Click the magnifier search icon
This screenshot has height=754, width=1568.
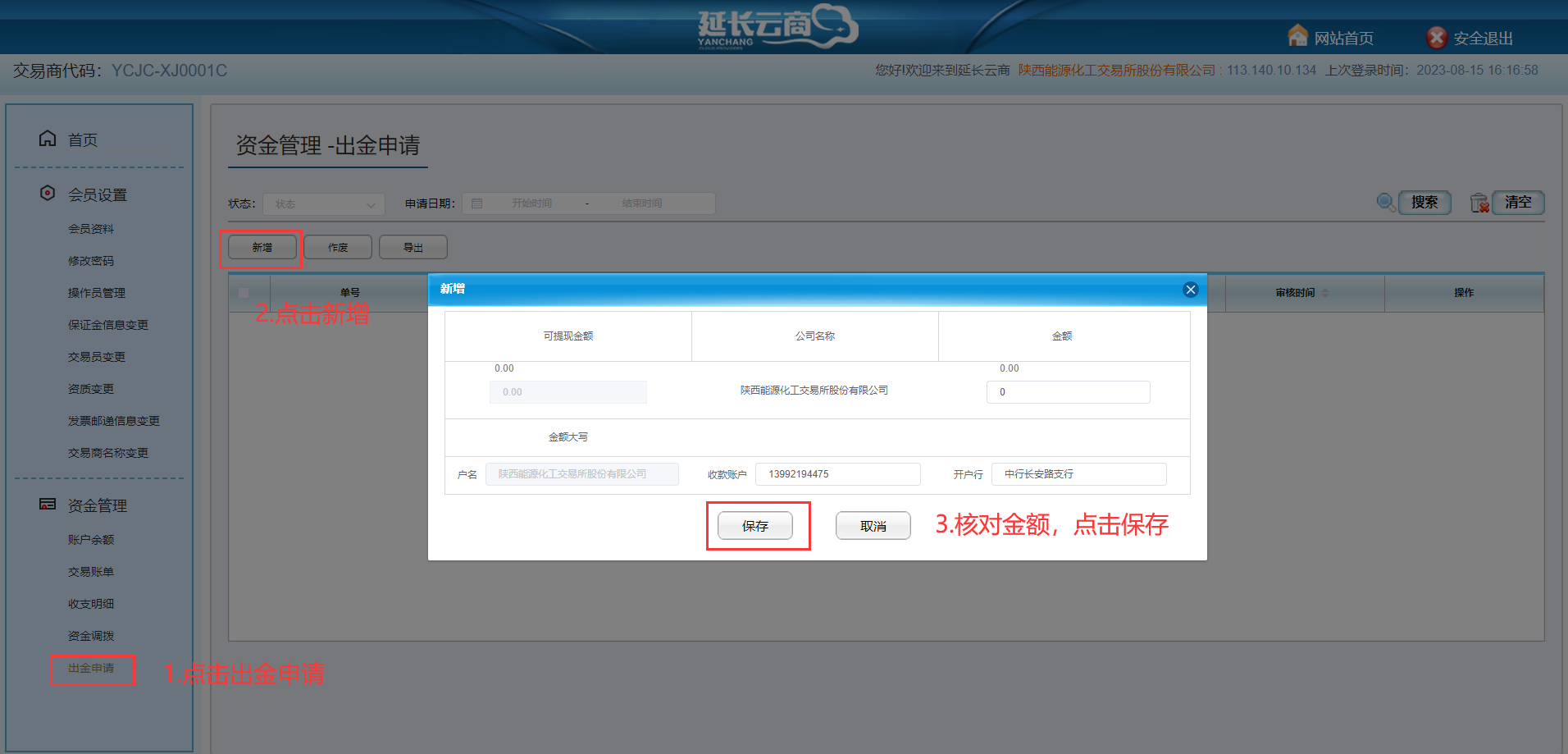(x=1386, y=202)
